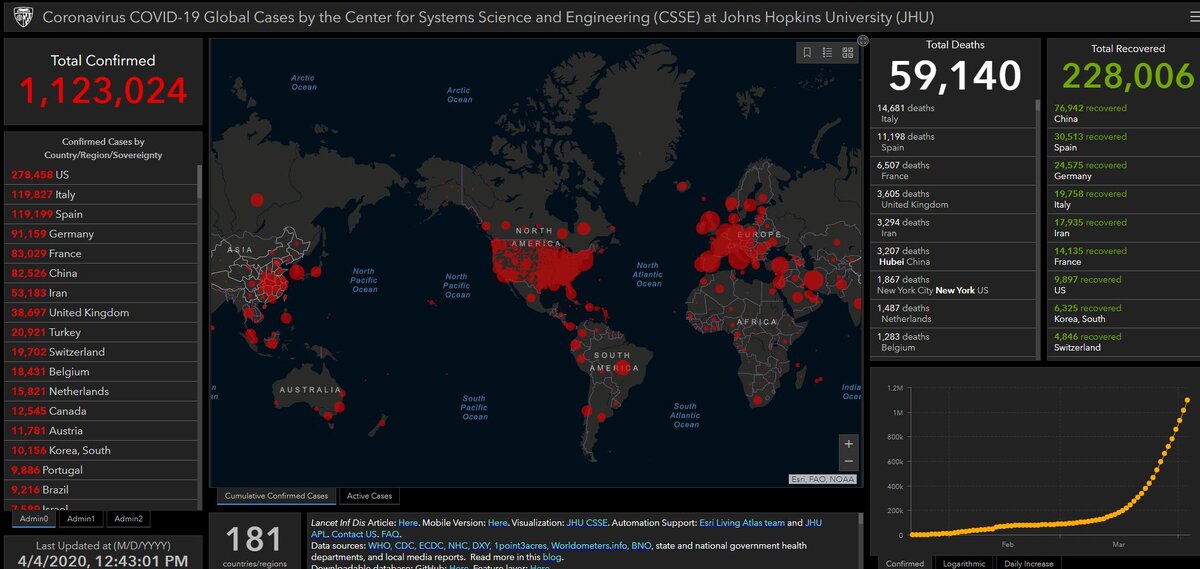1200x569 pixels.
Task: Open the FAQ link
Action: tap(391, 534)
